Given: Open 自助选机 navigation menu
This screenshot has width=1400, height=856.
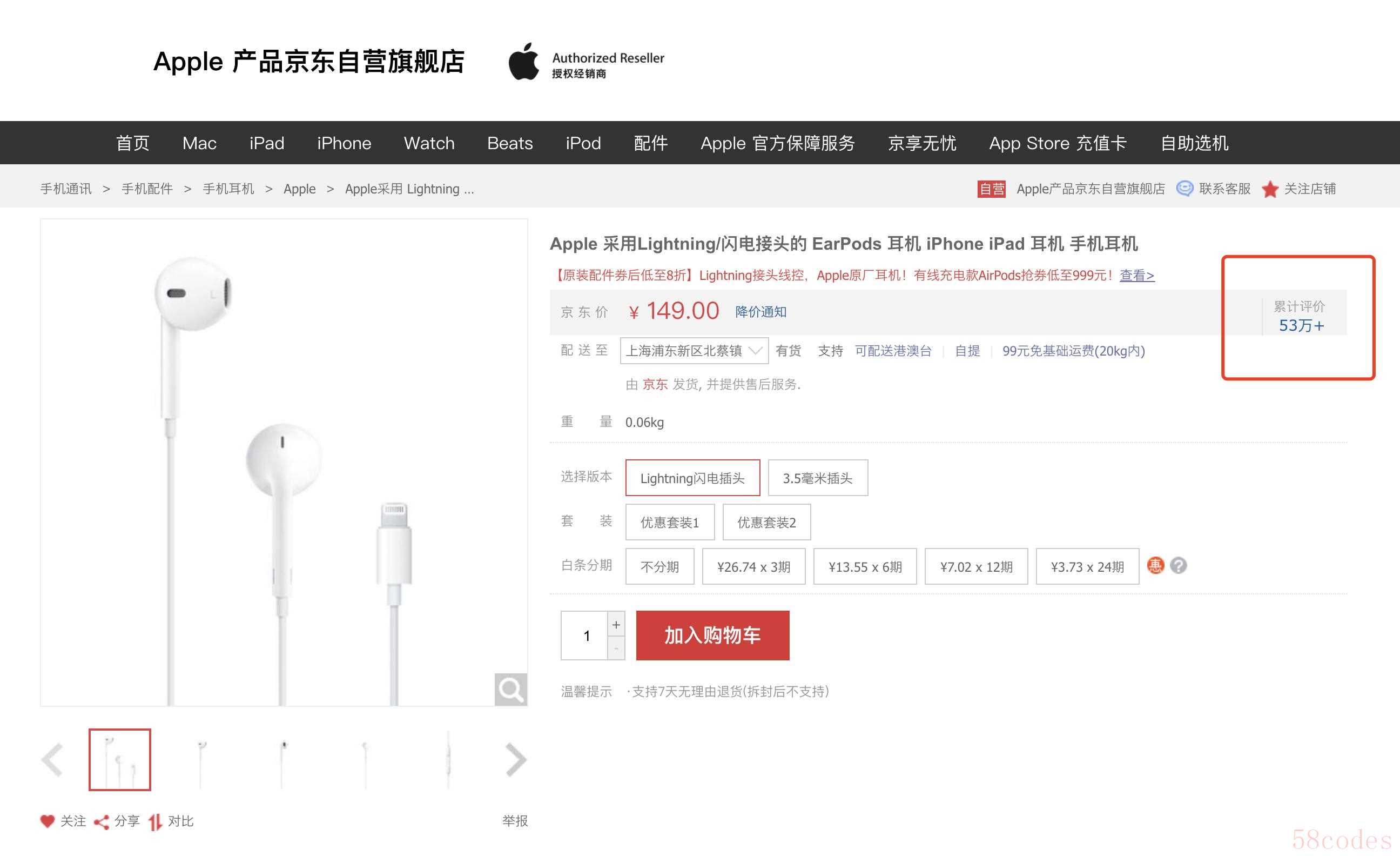Looking at the screenshot, I should coord(1194,143).
